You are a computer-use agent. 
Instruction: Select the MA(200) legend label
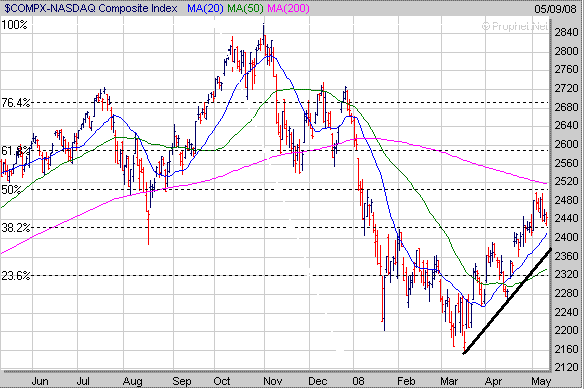(x=288, y=8)
